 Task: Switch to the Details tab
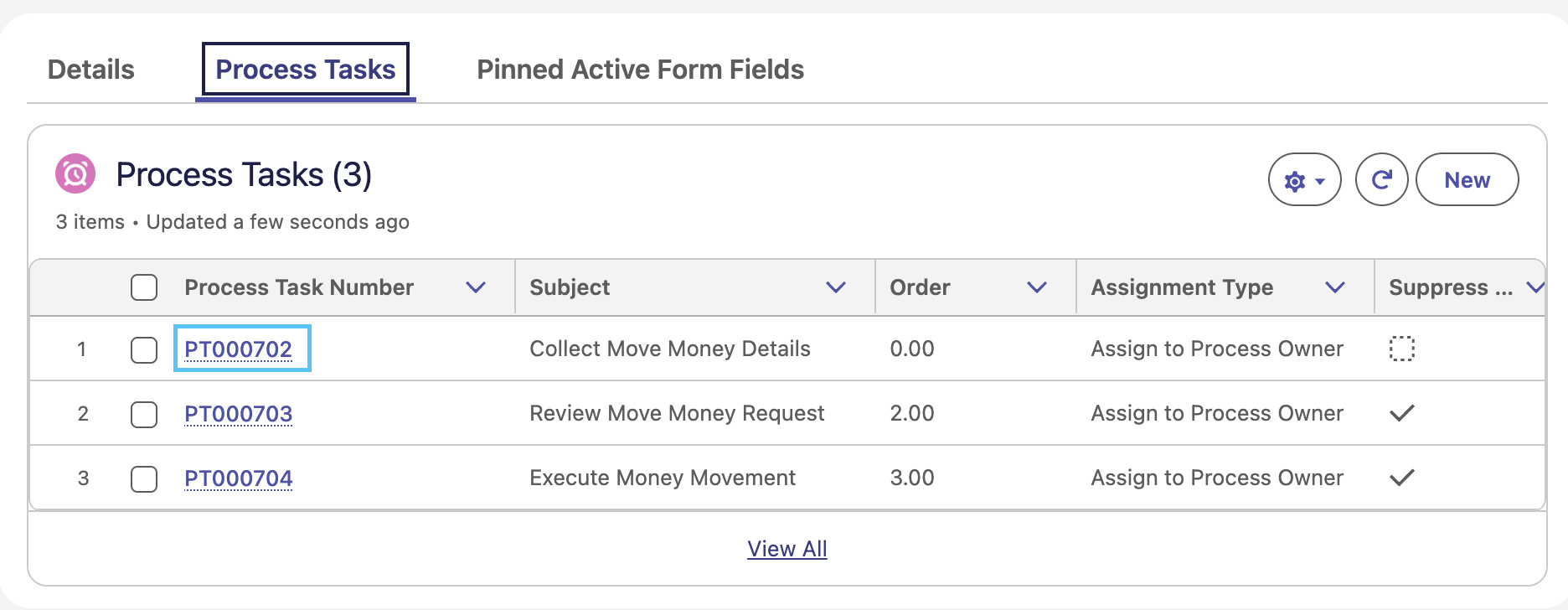[91, 70]
